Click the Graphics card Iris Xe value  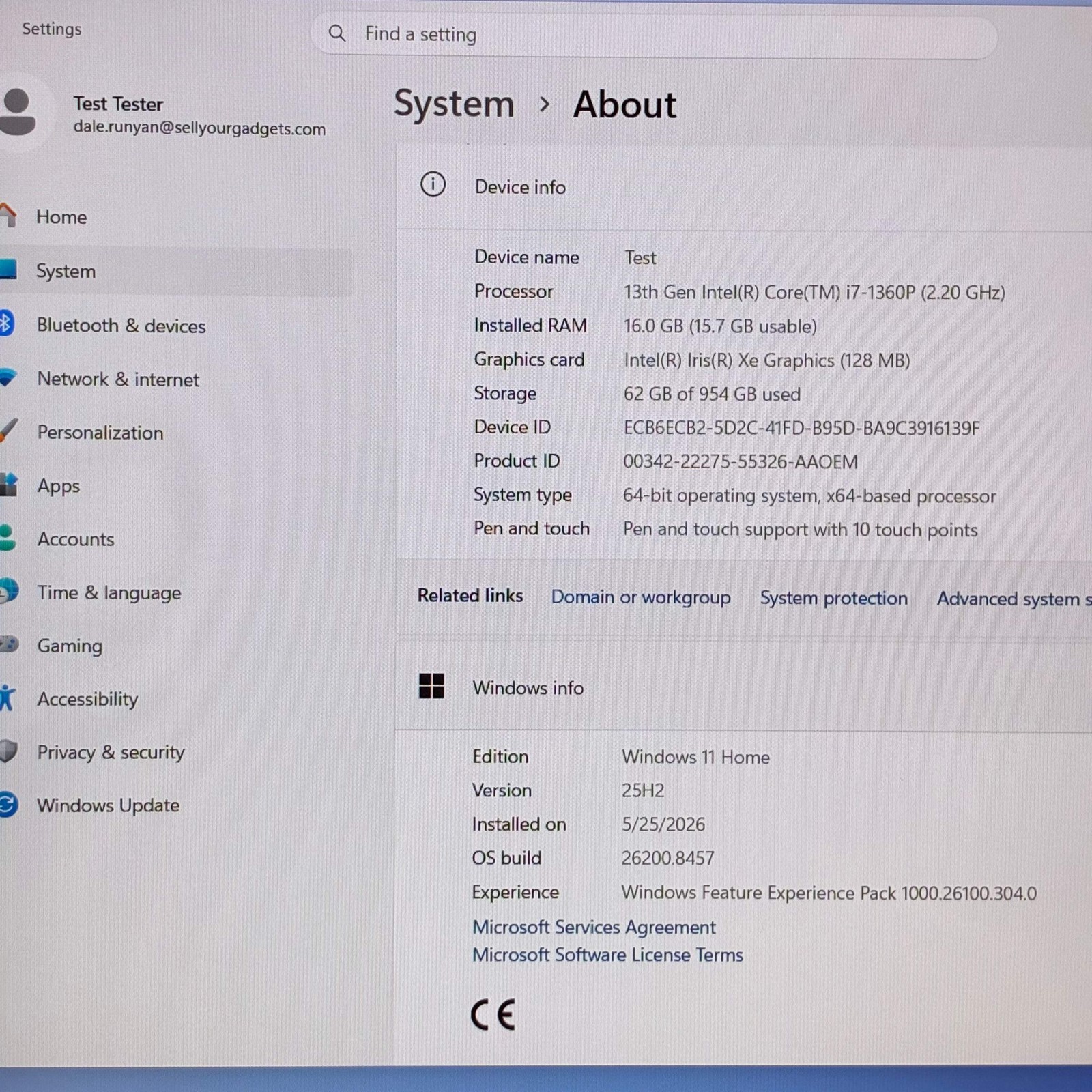[x=766, y=360]
